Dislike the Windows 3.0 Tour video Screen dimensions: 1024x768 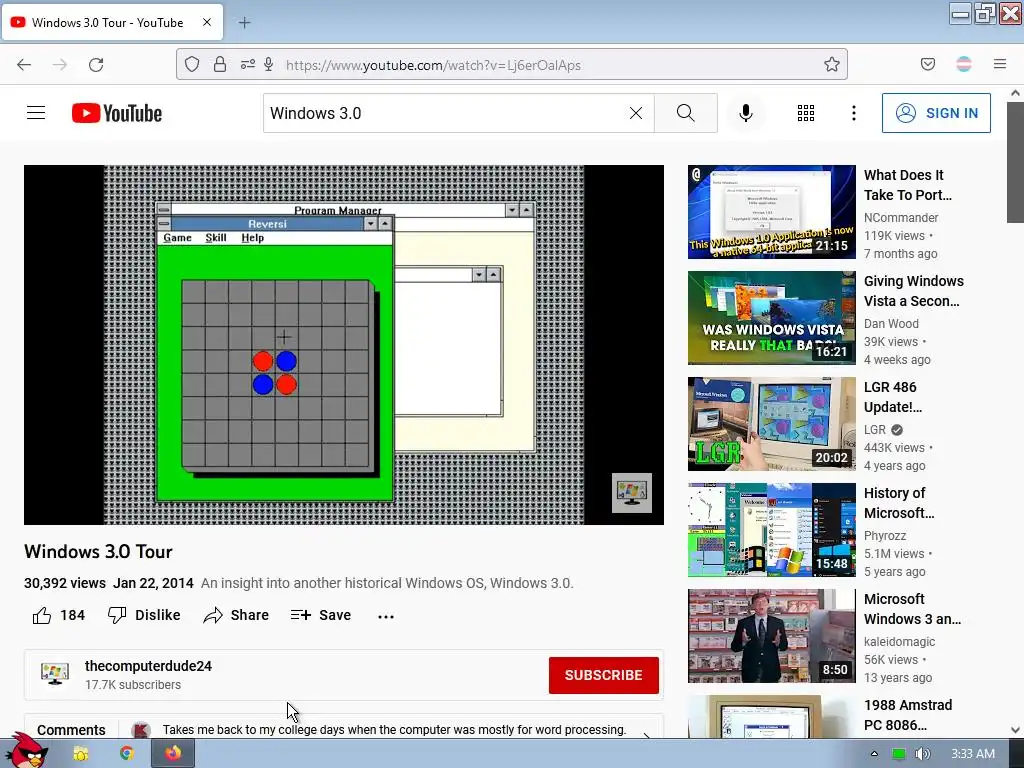[144, 615]
